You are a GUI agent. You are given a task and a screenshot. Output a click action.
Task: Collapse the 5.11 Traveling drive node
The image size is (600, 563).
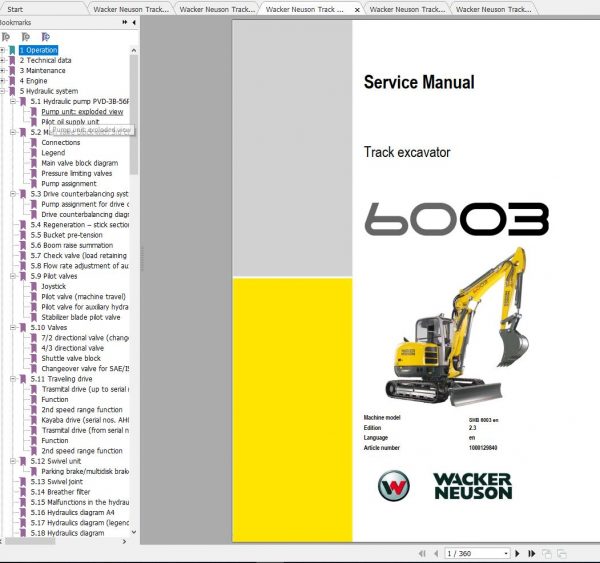(13, 379)
